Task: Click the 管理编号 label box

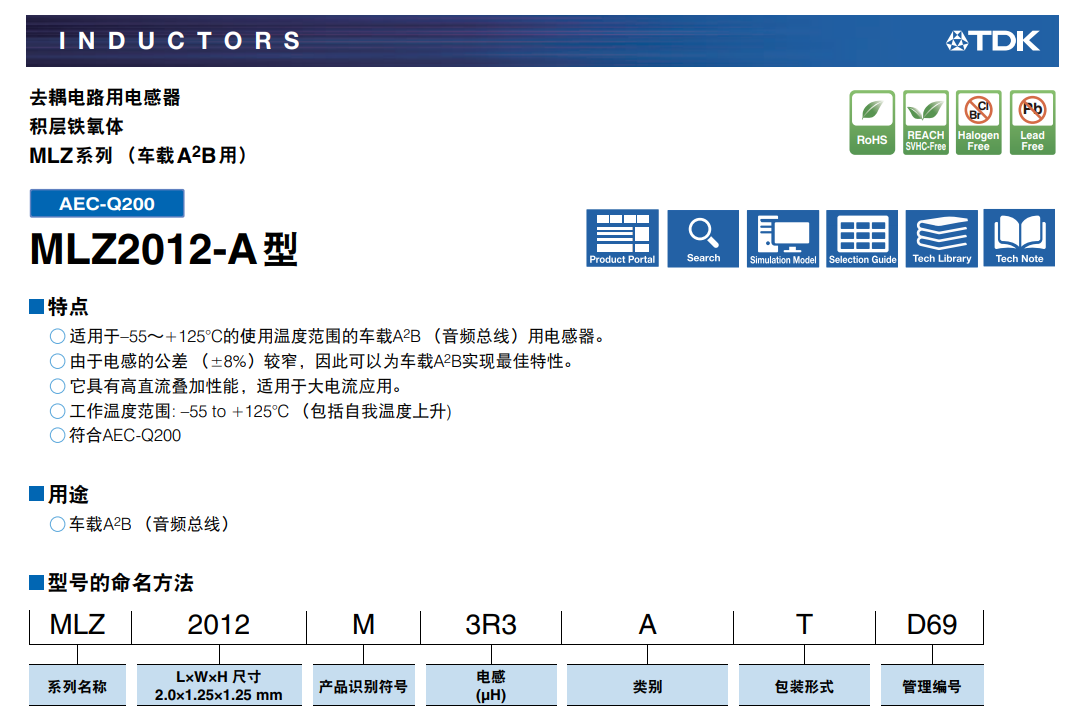Action: [x=932, y=685]
